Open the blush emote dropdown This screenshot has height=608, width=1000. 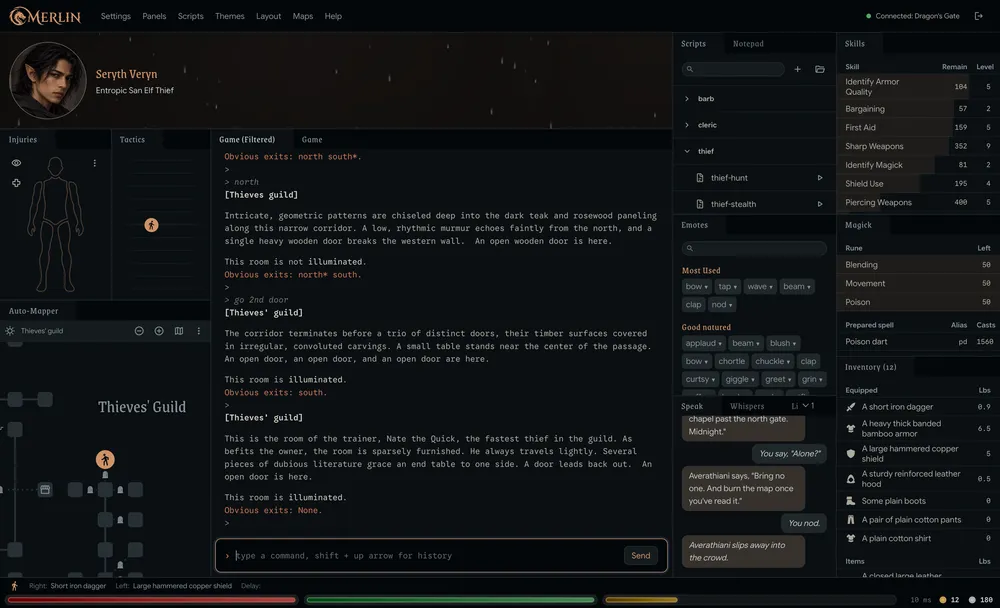783,343
